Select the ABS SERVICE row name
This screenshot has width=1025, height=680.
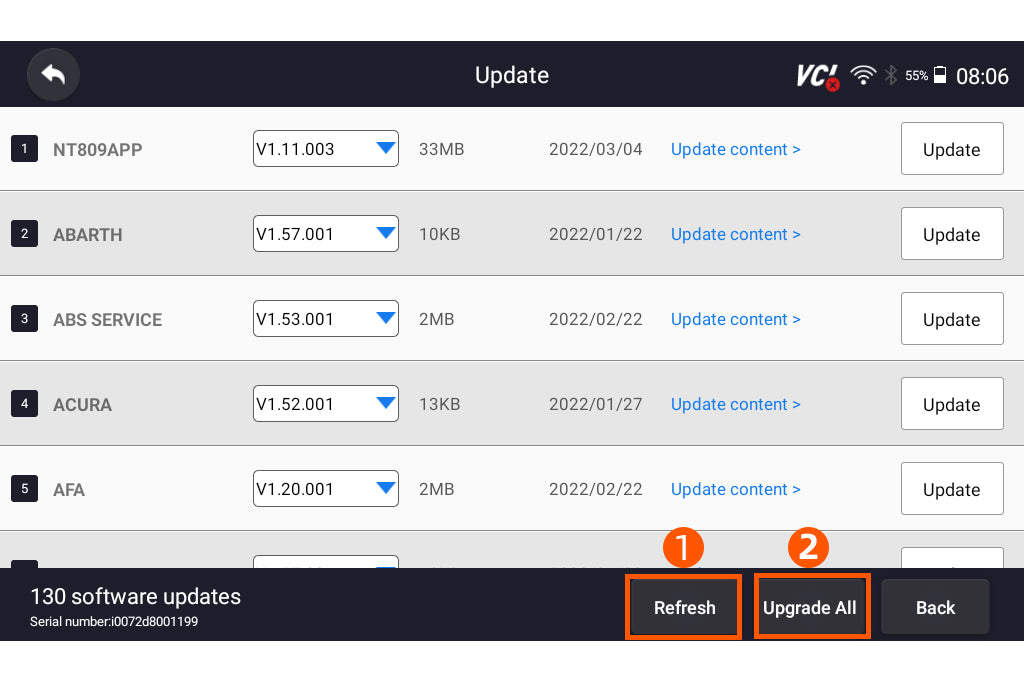(107, 320)
